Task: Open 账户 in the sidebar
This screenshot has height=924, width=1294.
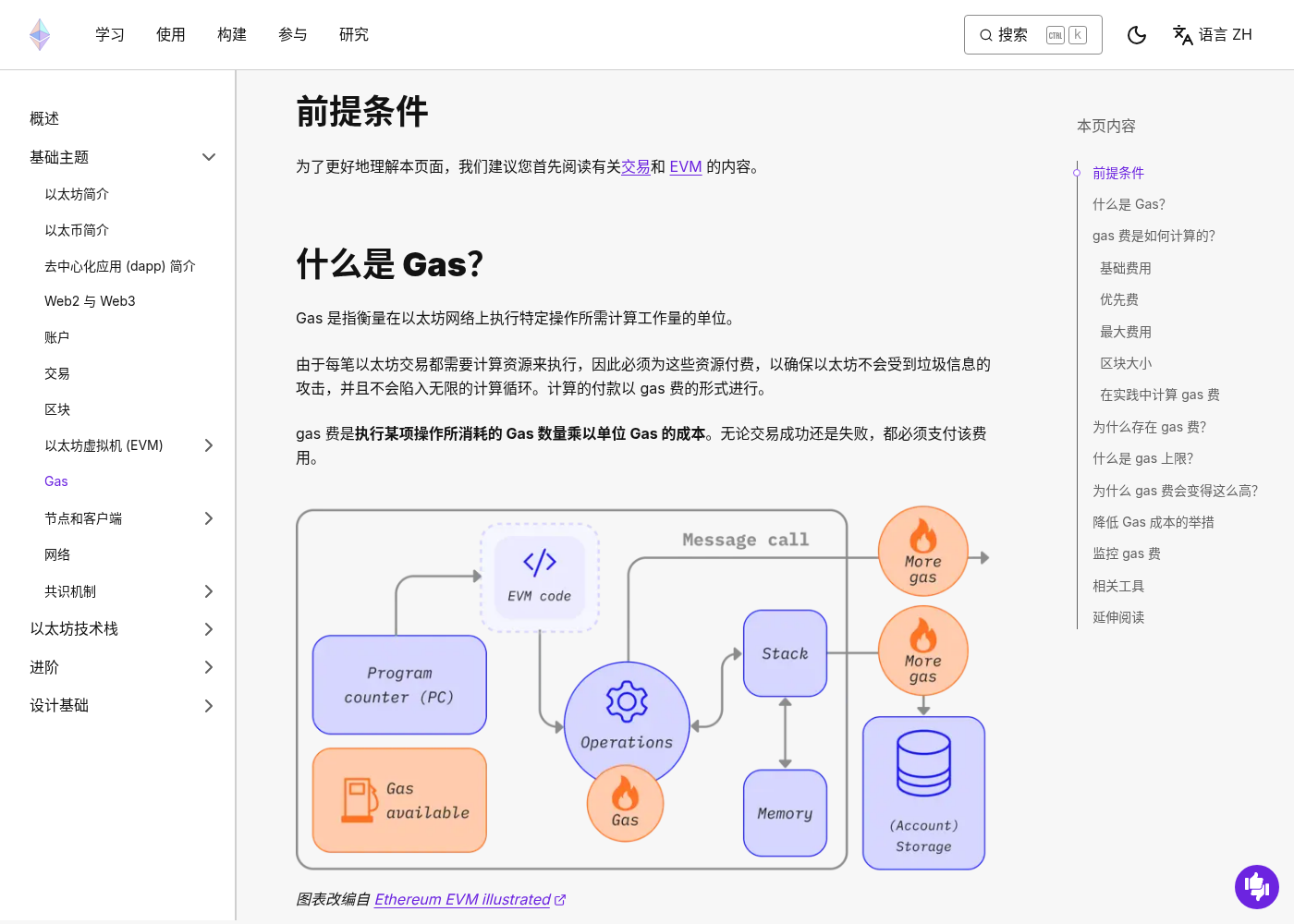Action: (x=57, y=337)
